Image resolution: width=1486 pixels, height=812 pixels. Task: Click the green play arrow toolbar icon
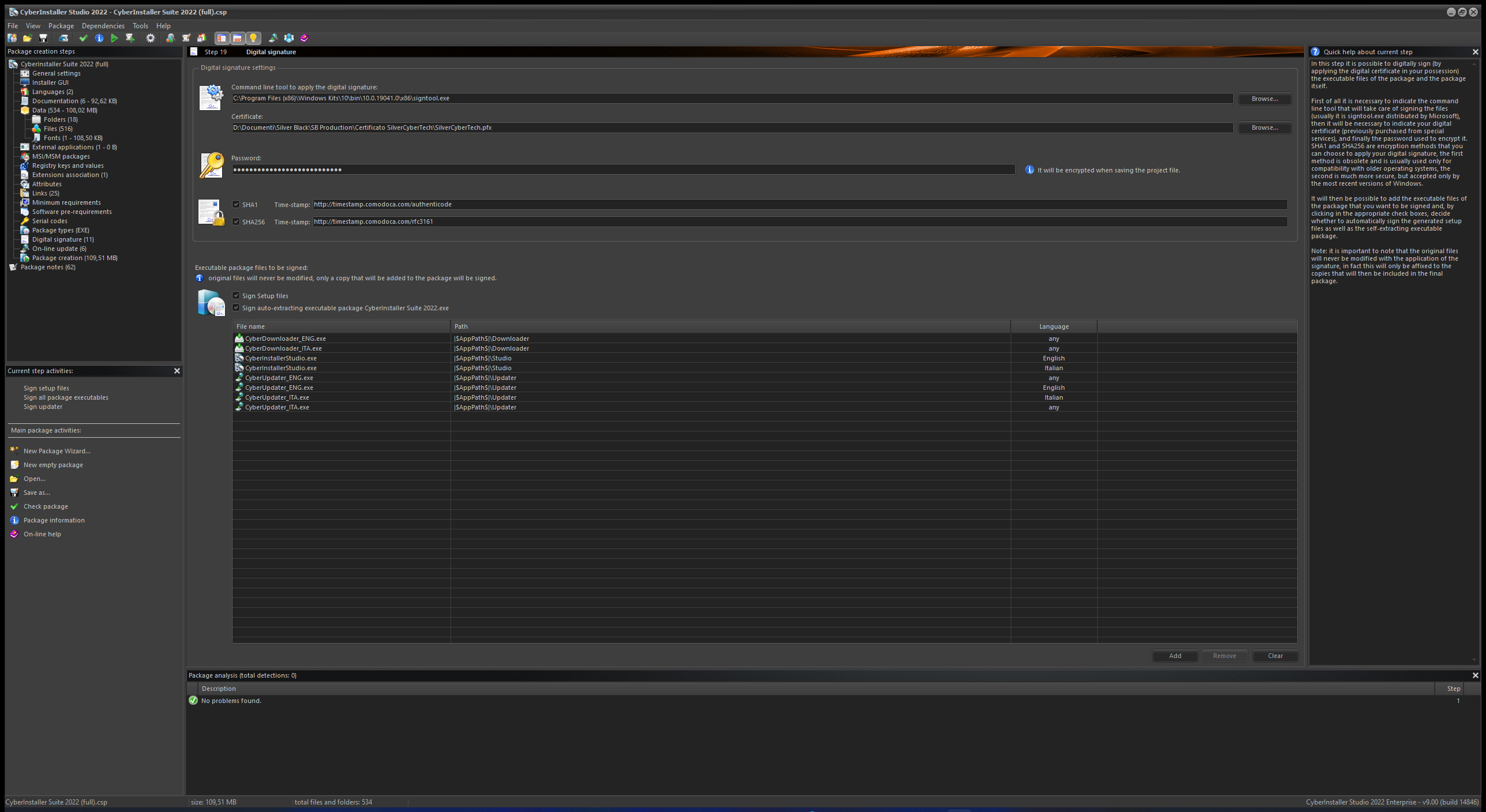pos(114,38)
